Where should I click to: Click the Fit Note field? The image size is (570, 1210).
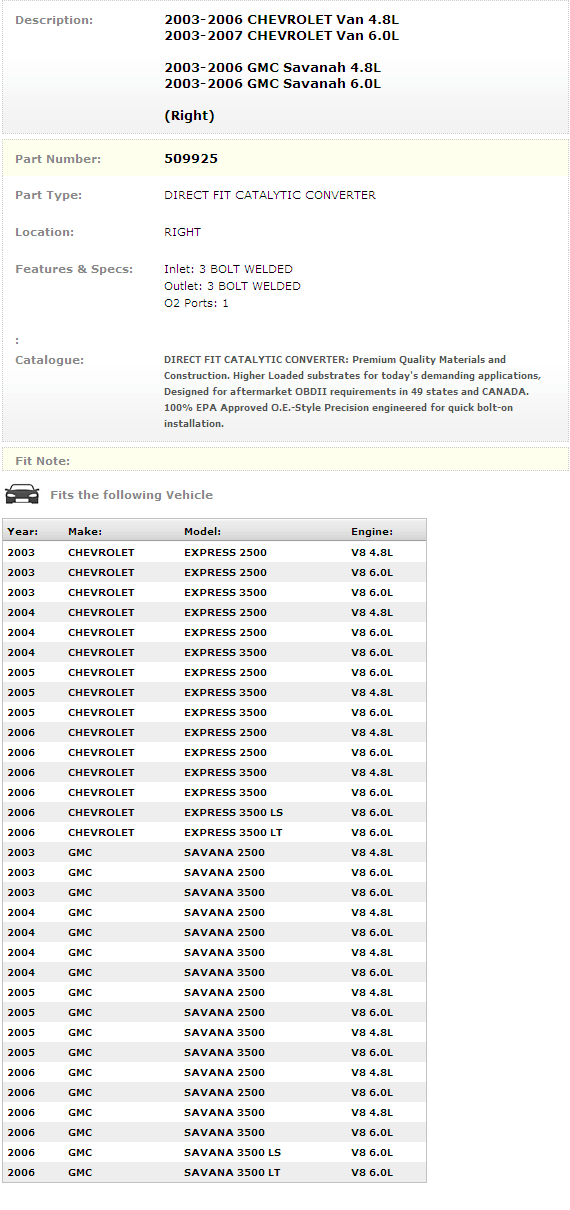(x=285, y=460)
